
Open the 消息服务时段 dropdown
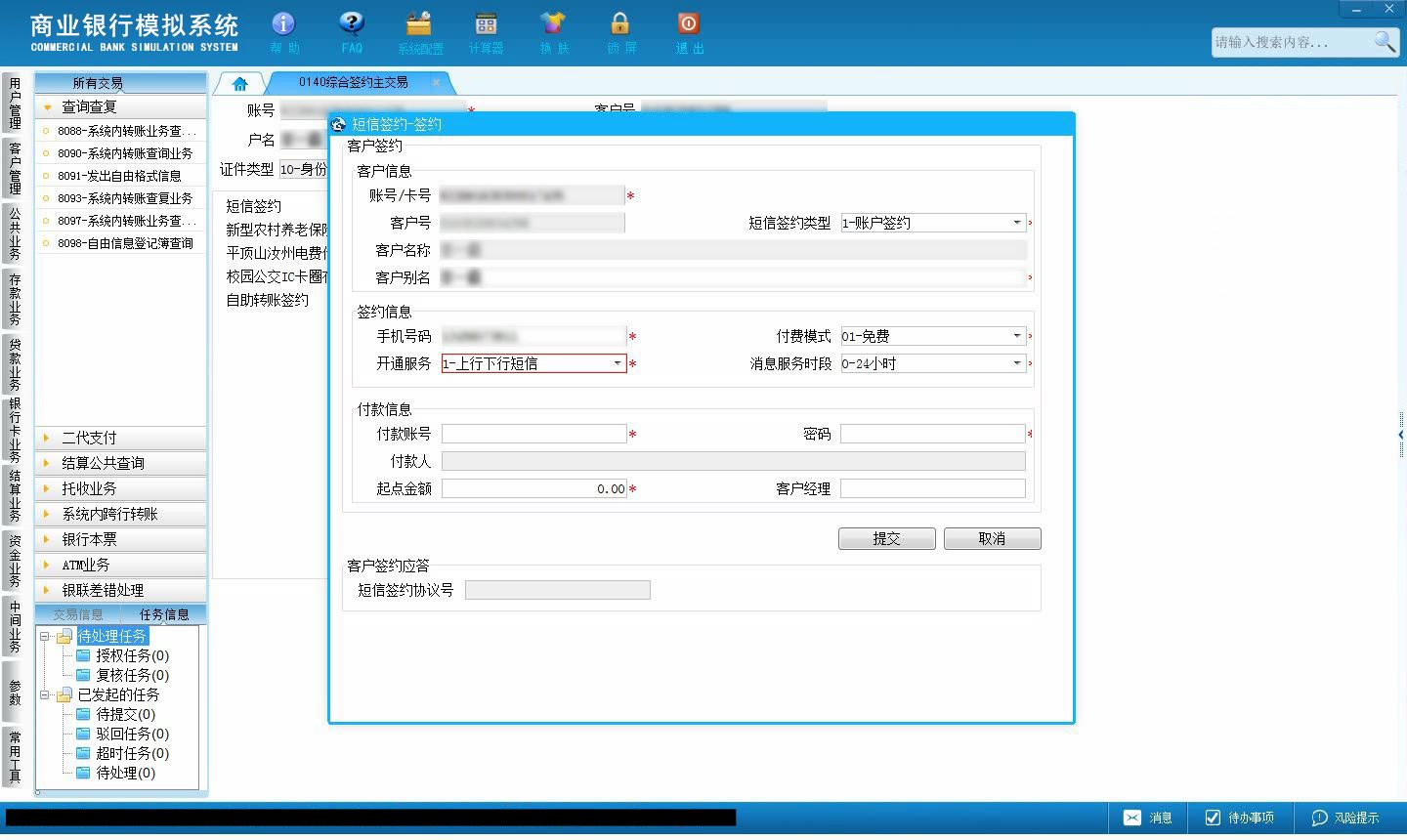pos(1017,363)
